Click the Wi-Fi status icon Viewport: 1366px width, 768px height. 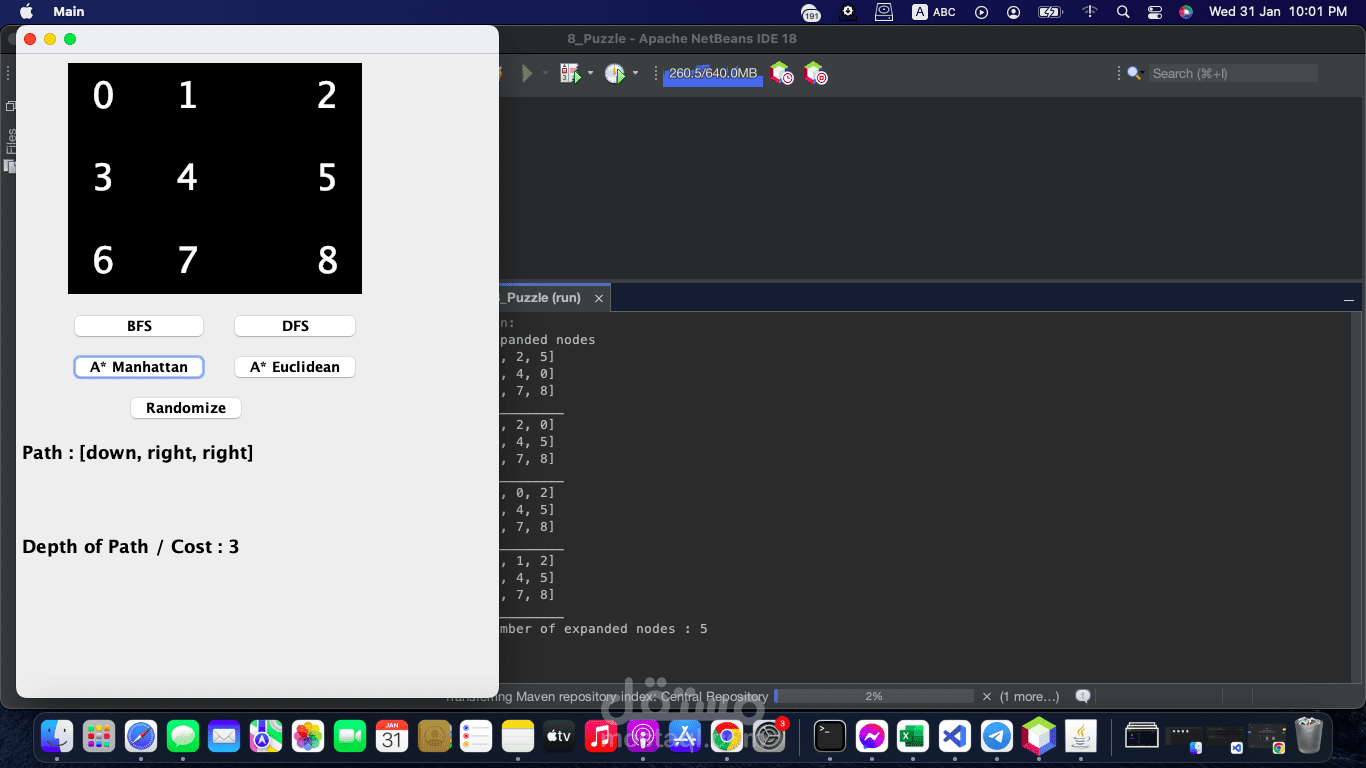point(1090,12)
